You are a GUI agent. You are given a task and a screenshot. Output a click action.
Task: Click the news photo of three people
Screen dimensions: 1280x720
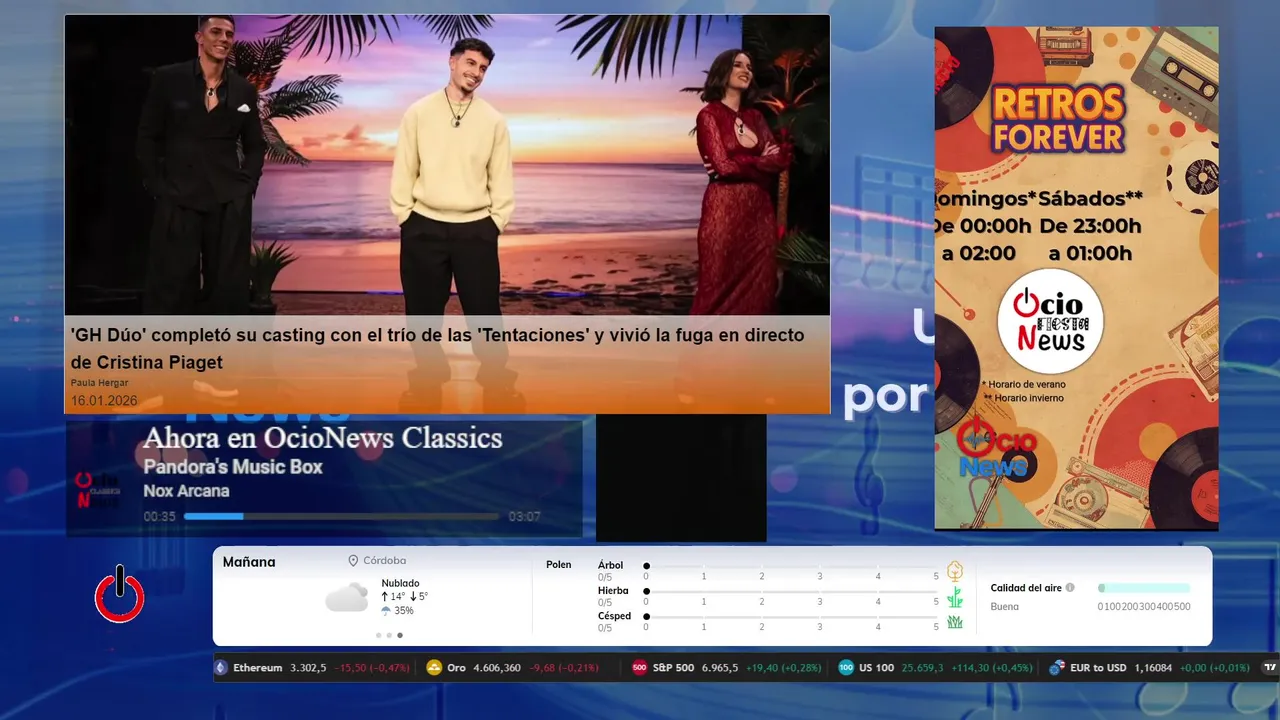pyautogui.click(x=447, y=165)
